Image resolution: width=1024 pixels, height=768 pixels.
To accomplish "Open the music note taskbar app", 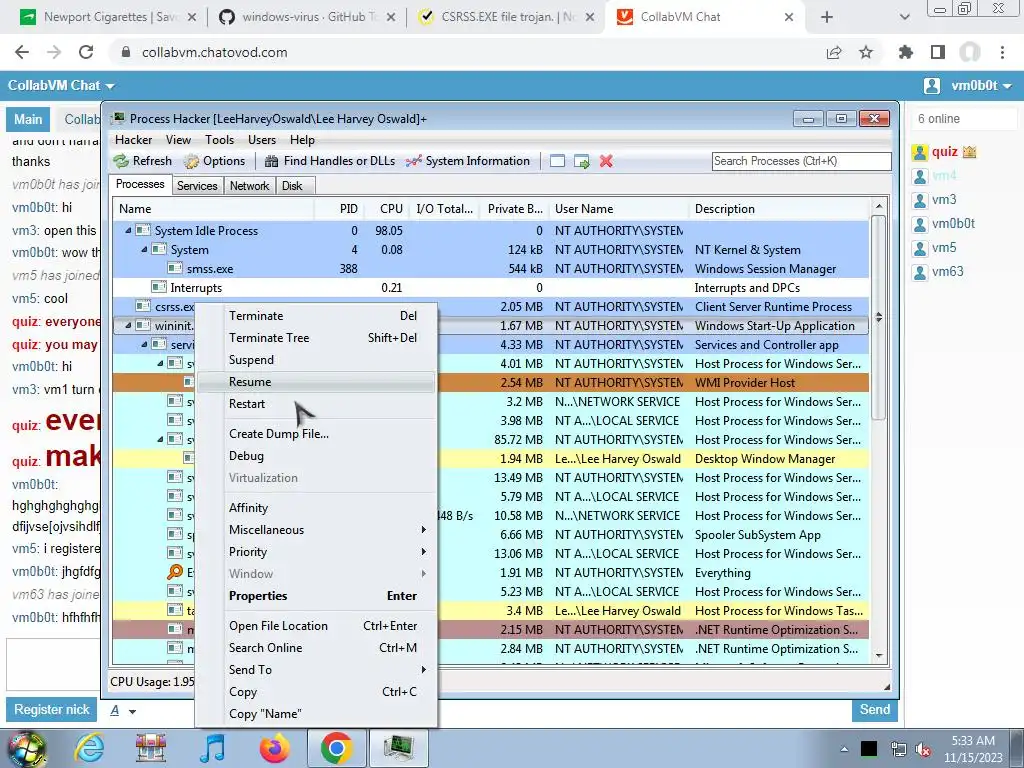I will (x=212, y=748).
